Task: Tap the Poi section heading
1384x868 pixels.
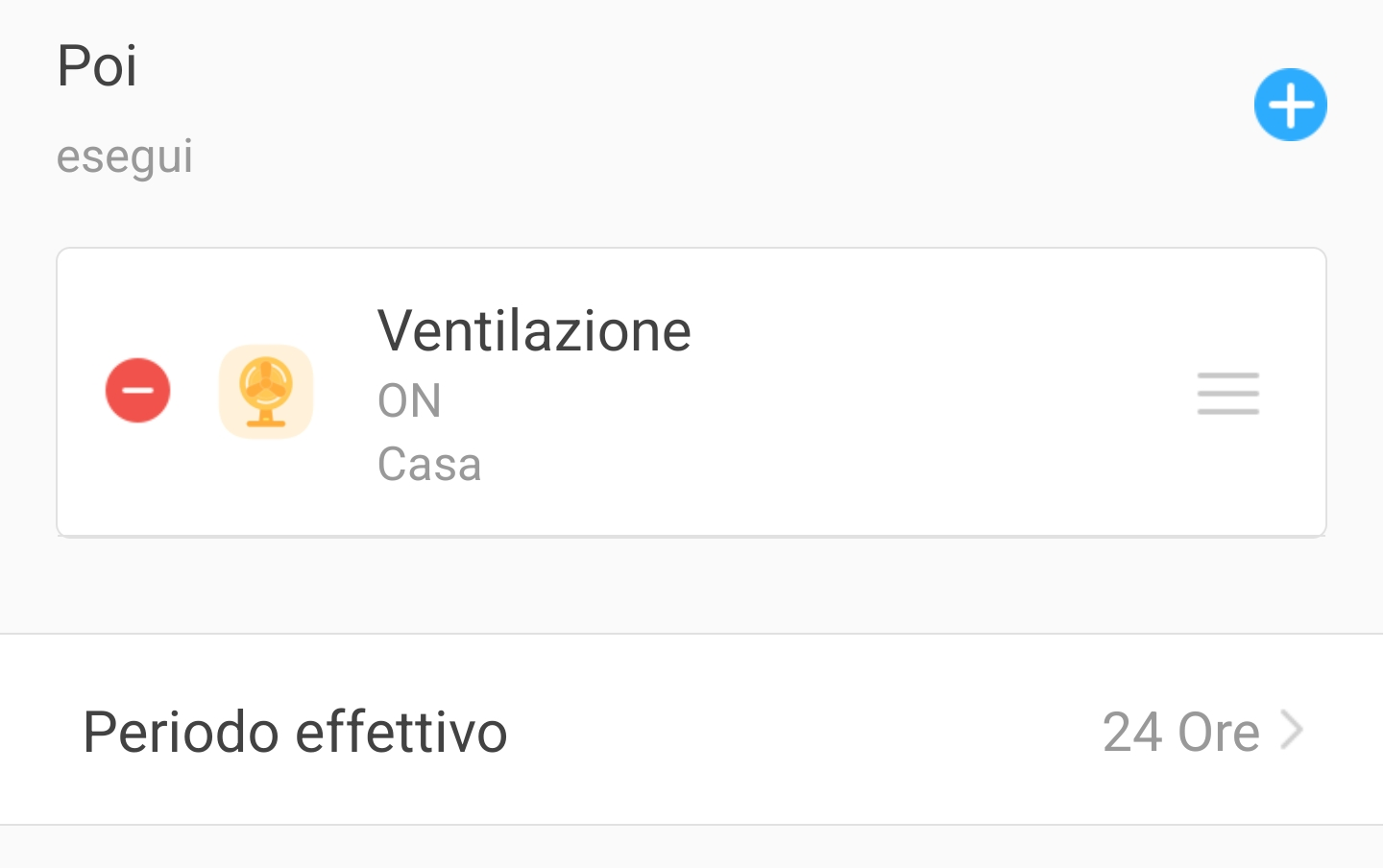Action: [x=97, y=66]
